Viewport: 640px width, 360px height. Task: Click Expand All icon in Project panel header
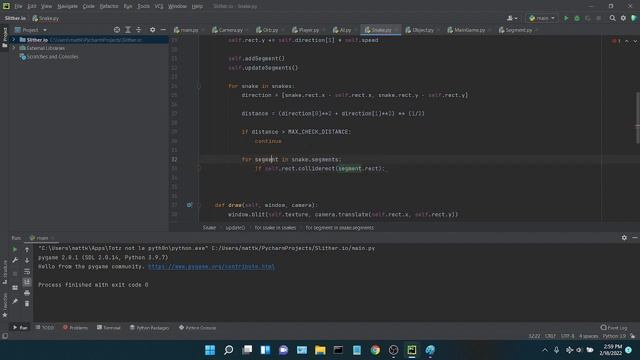pos(128,30)
